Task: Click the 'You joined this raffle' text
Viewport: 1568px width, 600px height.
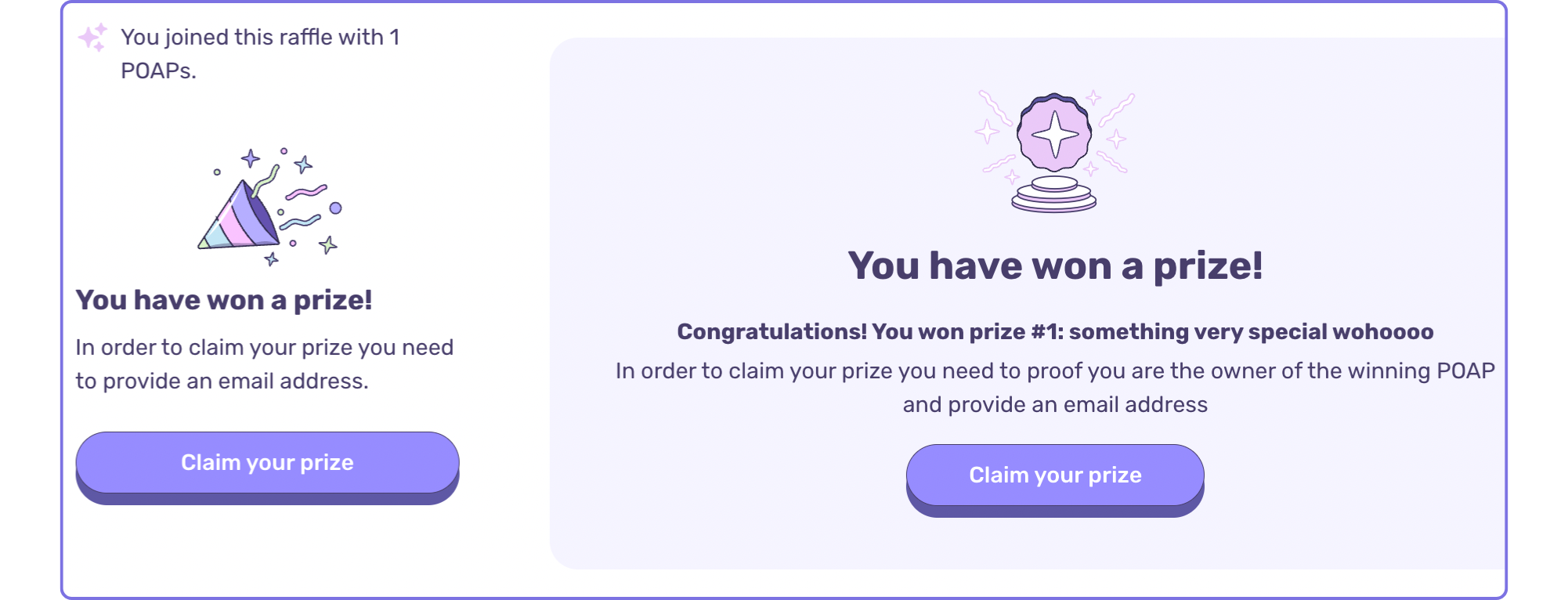Action: point(260,37)
